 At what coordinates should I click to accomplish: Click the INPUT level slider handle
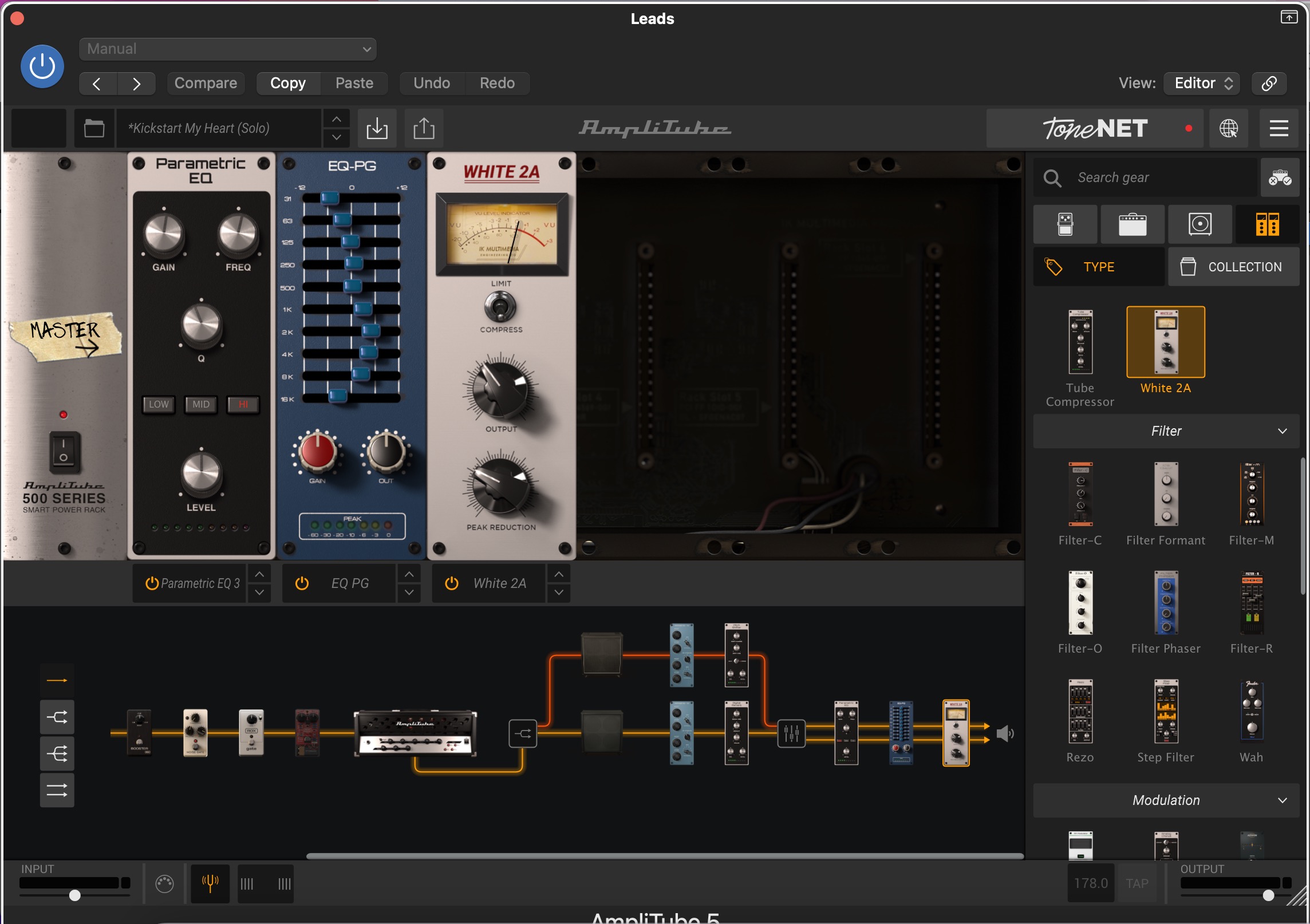point(74,896)
